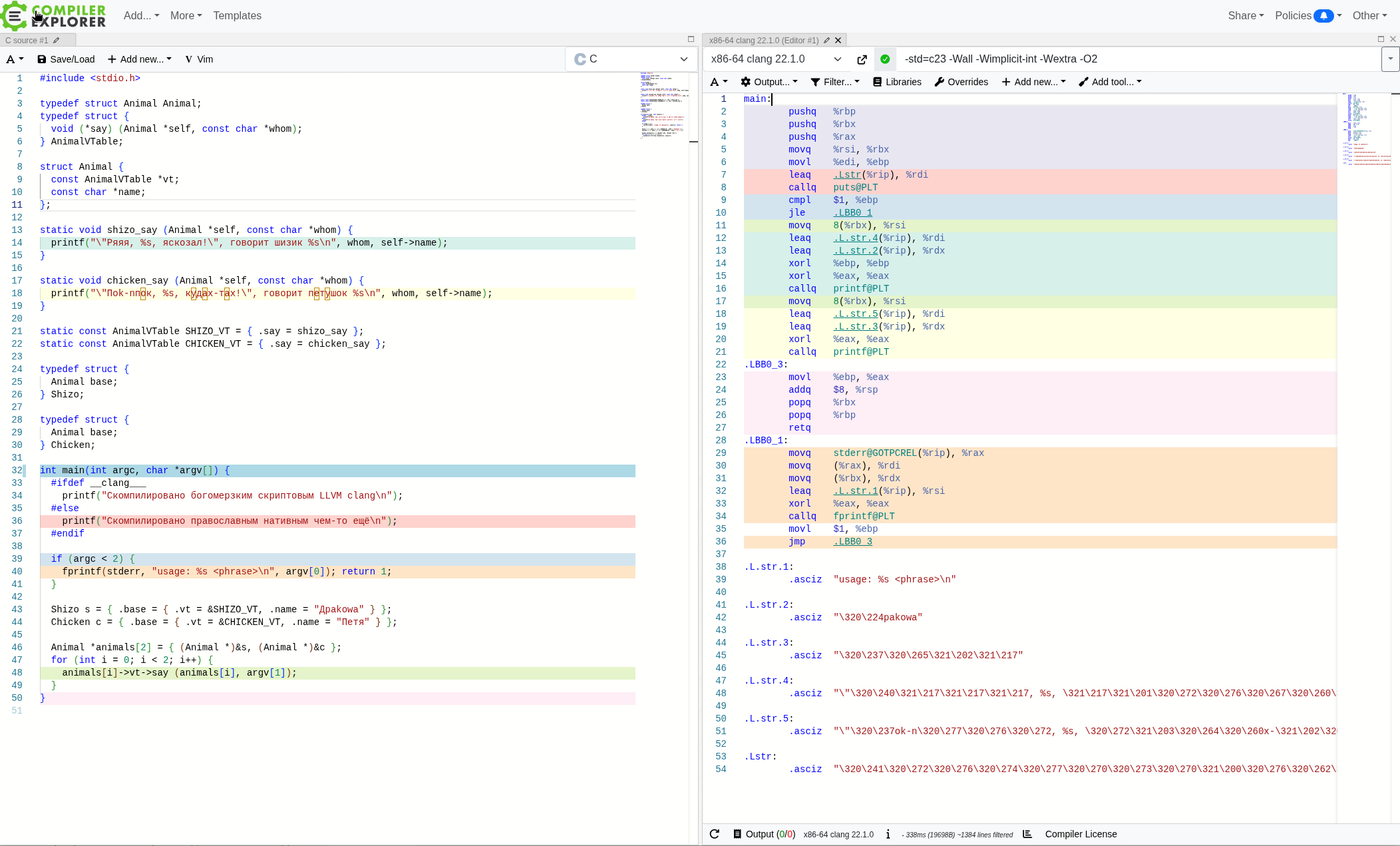Screen dimensions: 1400x846
Task: Click the recompile refresh icon in status bar
Action: [715, 834]
